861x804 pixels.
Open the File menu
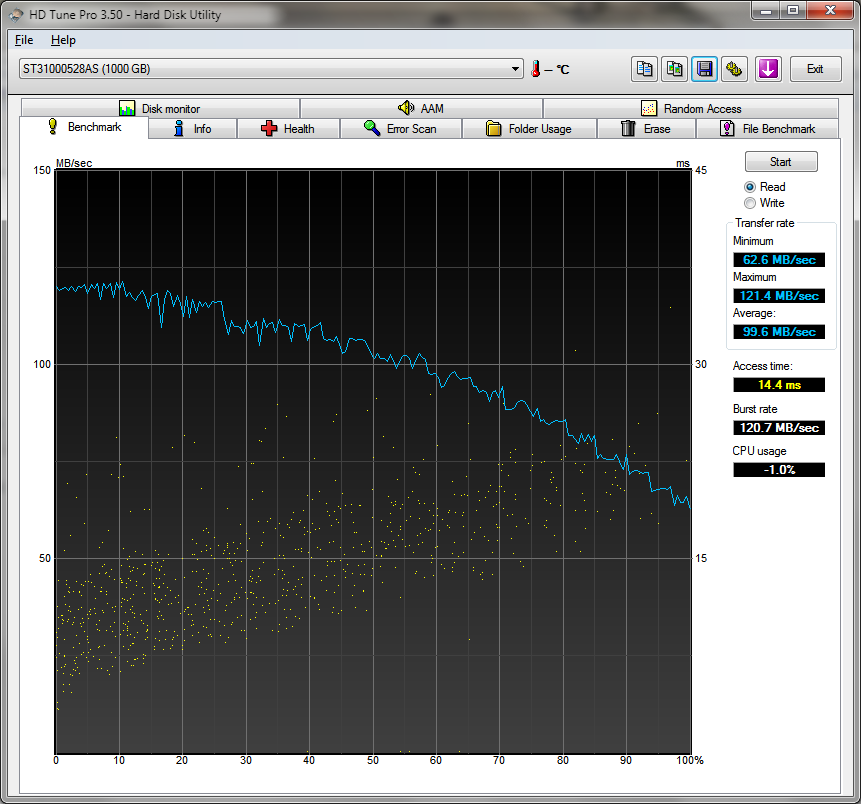(24, 40)
